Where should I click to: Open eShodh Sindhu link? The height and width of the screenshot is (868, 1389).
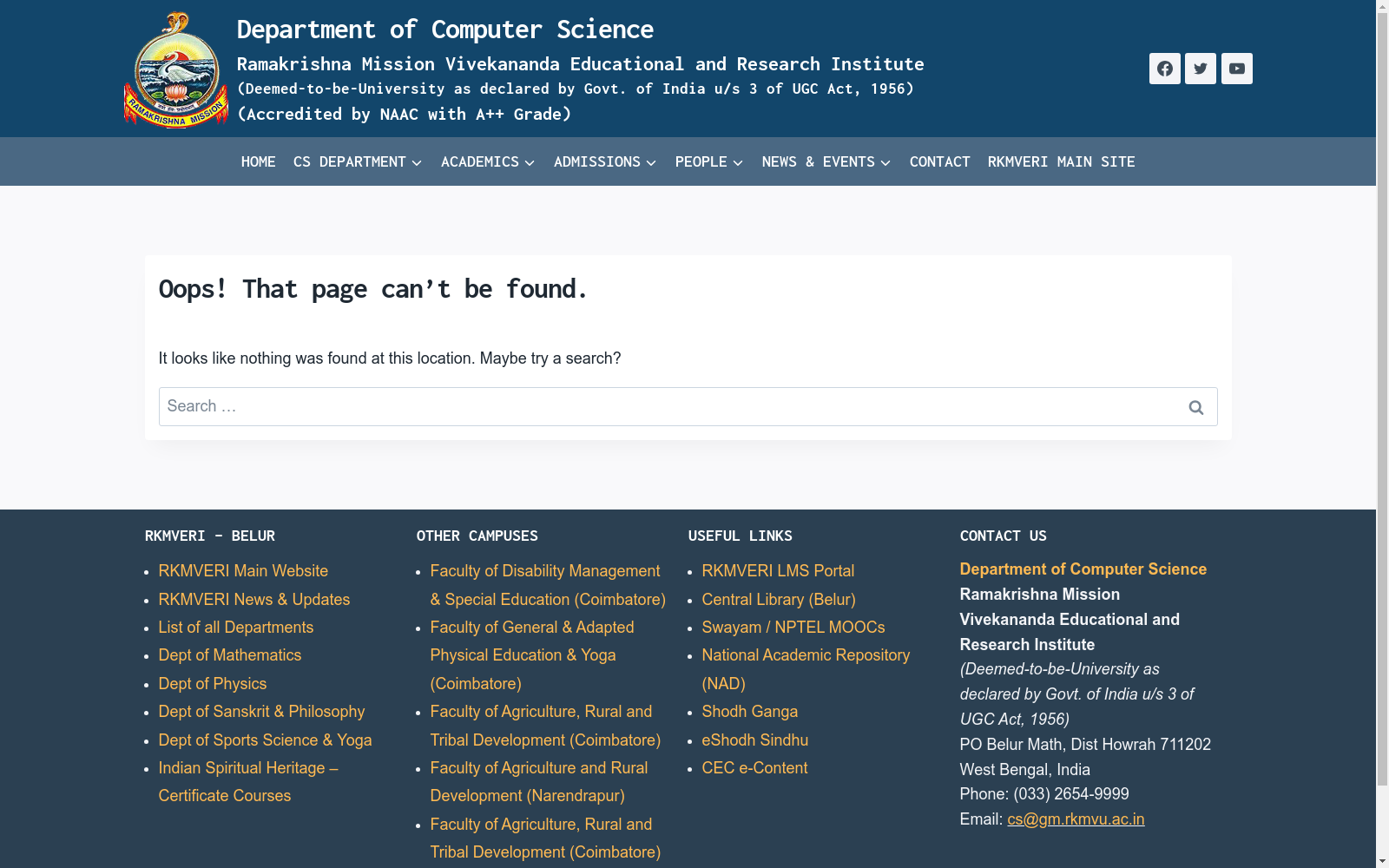pos(755,740)
